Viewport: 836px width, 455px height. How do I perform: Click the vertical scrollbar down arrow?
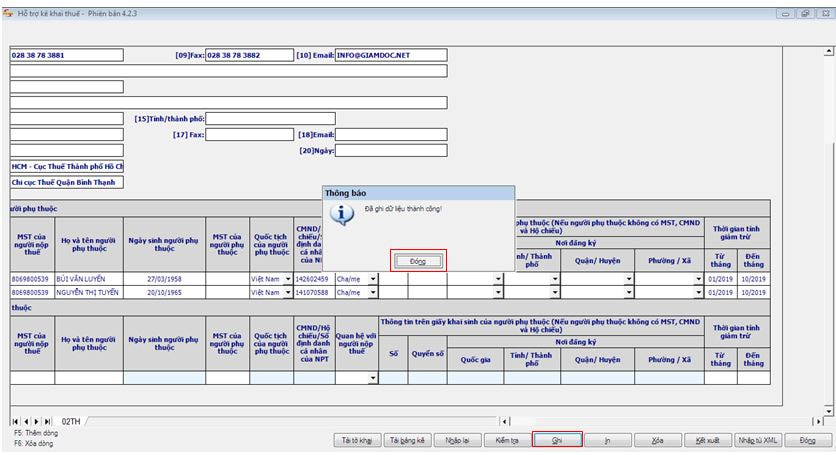point(828,410)
